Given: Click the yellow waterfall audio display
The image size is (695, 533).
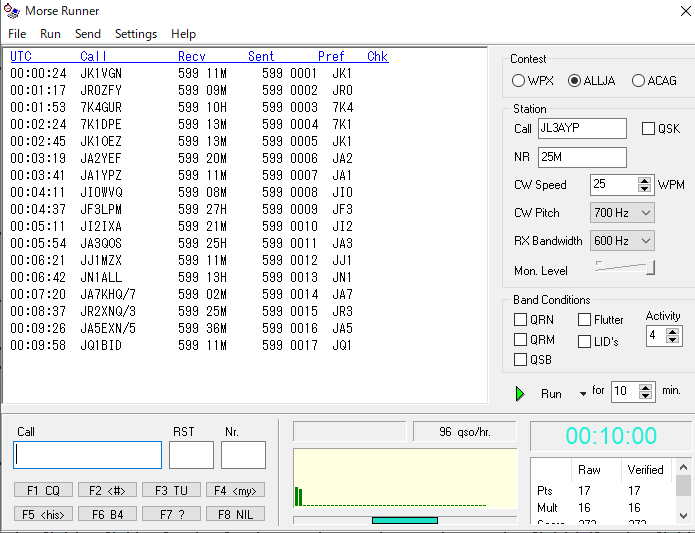Looking at the screenshot, I should (x=405, y=479).
